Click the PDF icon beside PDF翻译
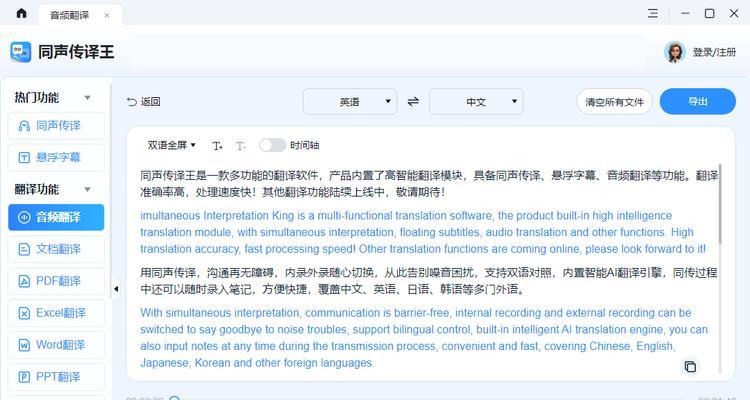This screenshot has width=750, height=400. click(x=24, y=281)
